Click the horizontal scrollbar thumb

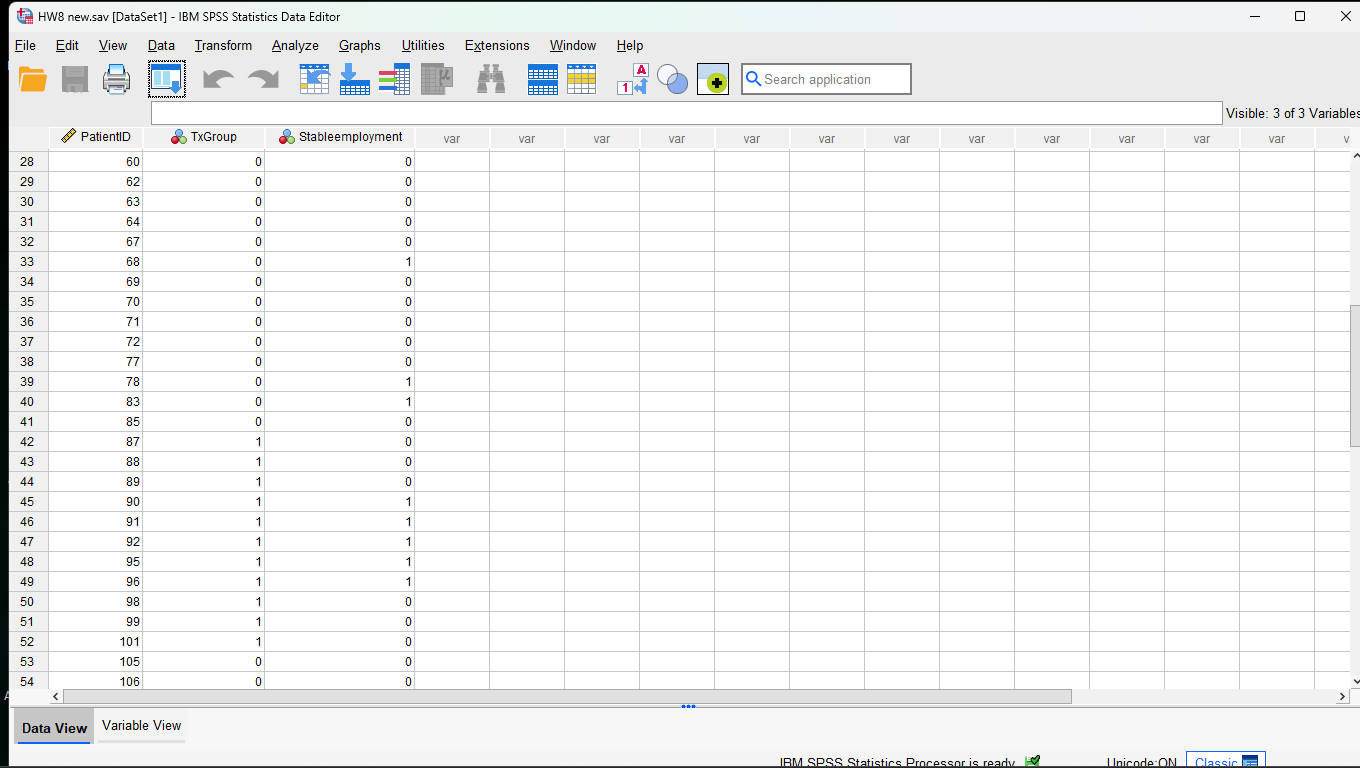pyautogui.click(x=567, y=696)
